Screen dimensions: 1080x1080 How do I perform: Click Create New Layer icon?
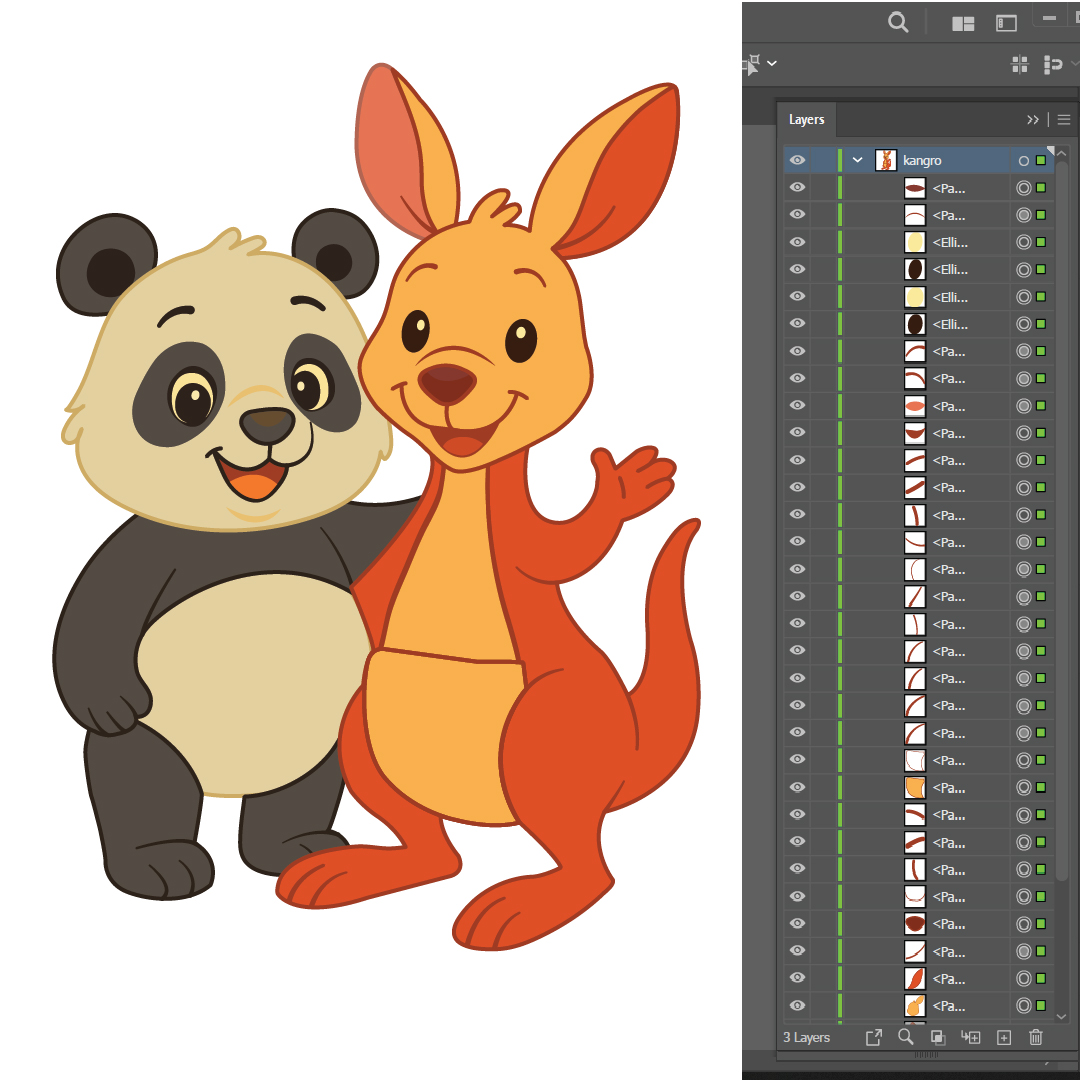(x=1004, y=1037)
